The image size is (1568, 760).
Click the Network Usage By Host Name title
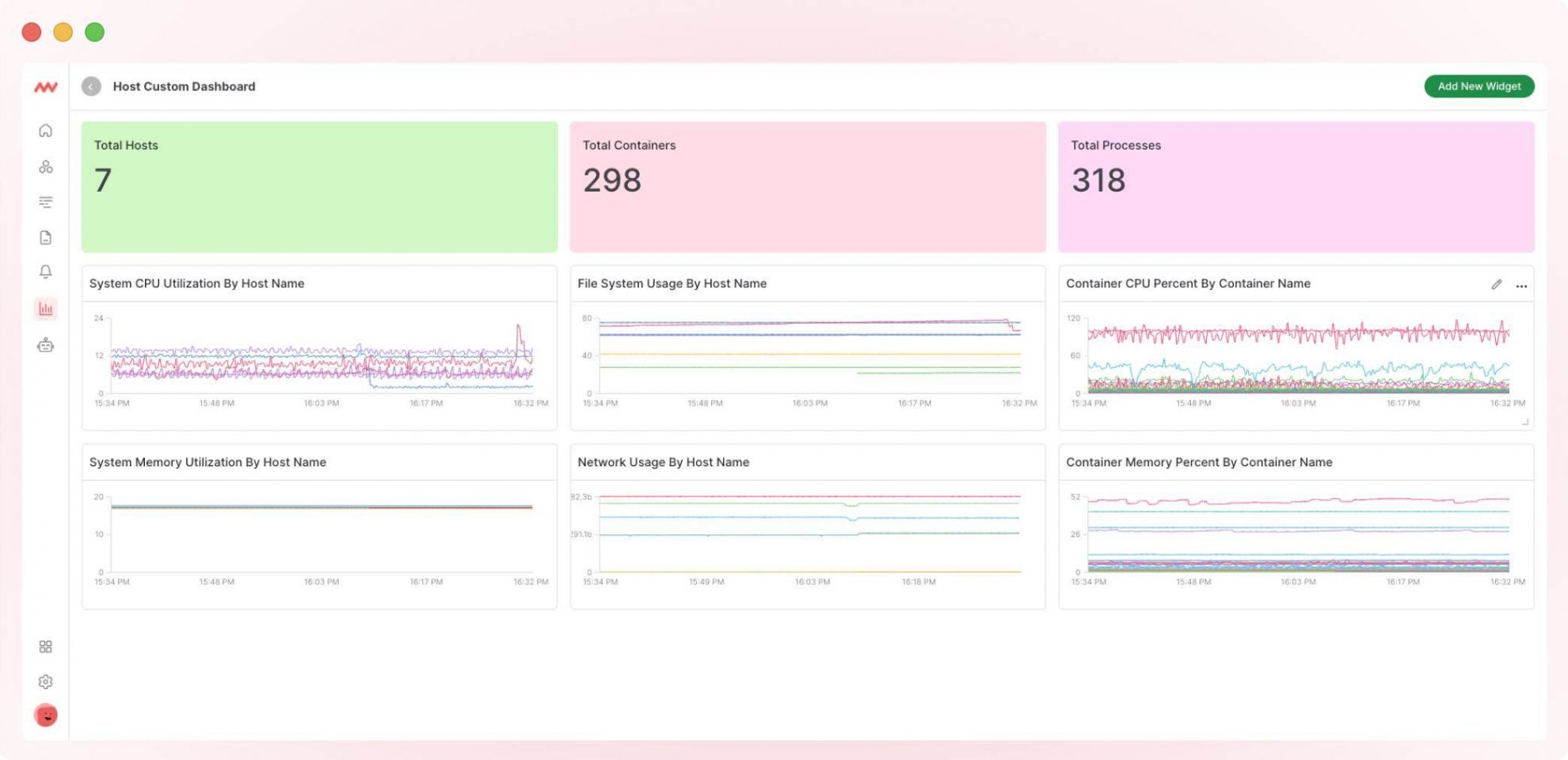pos(664,462)
